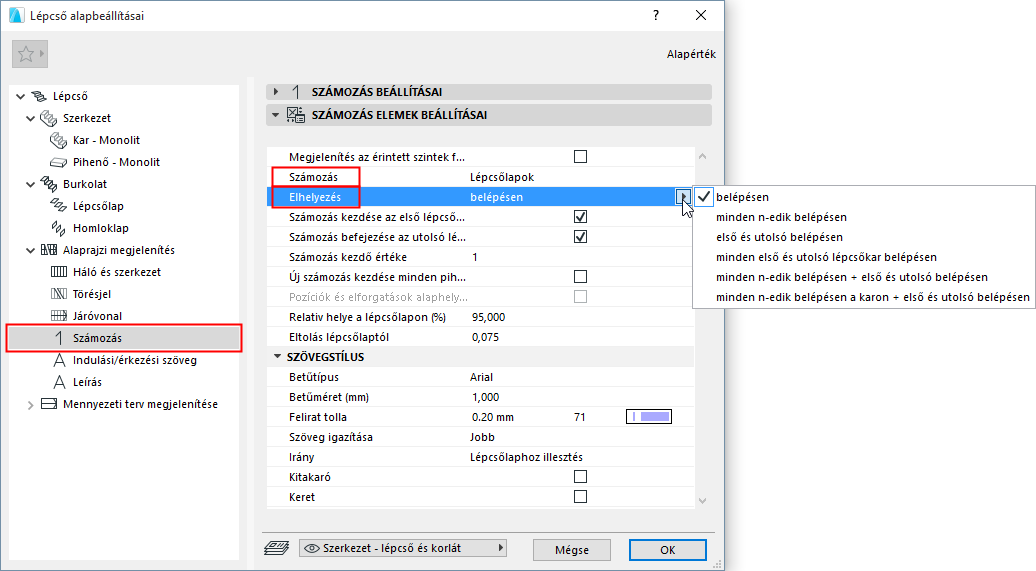Click the Leírás text icon
The height and width of the screenshot is (571, 1036).
pyautogui.click(x=59, y=382)
